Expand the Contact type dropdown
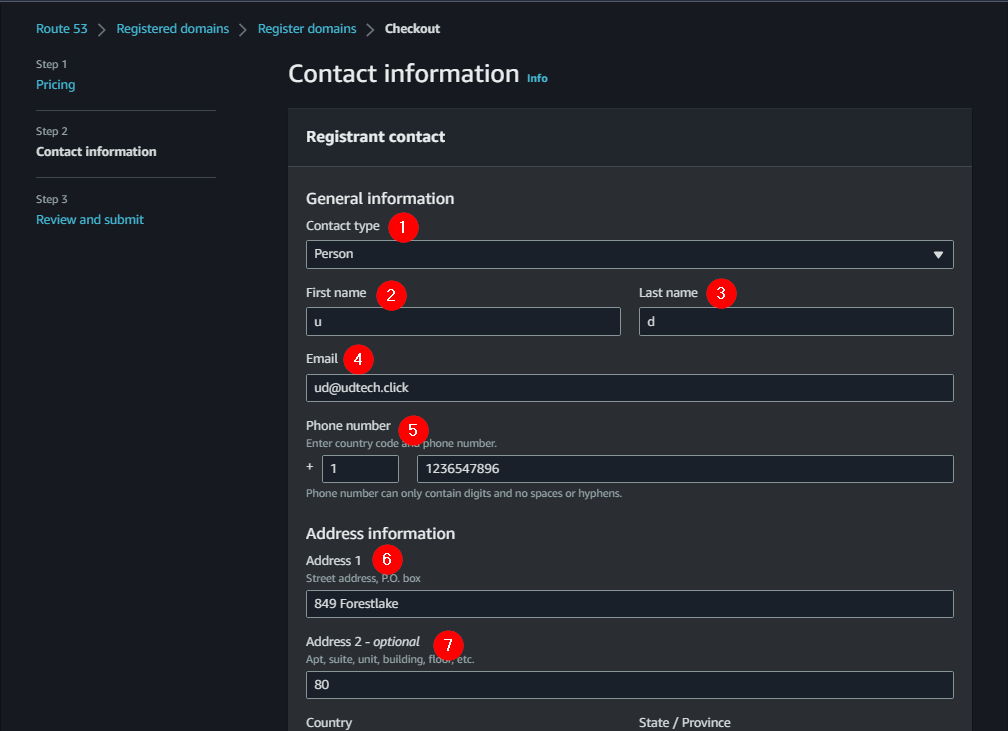1008x731 pixels. pyautogui.click(x=629, y=254)
